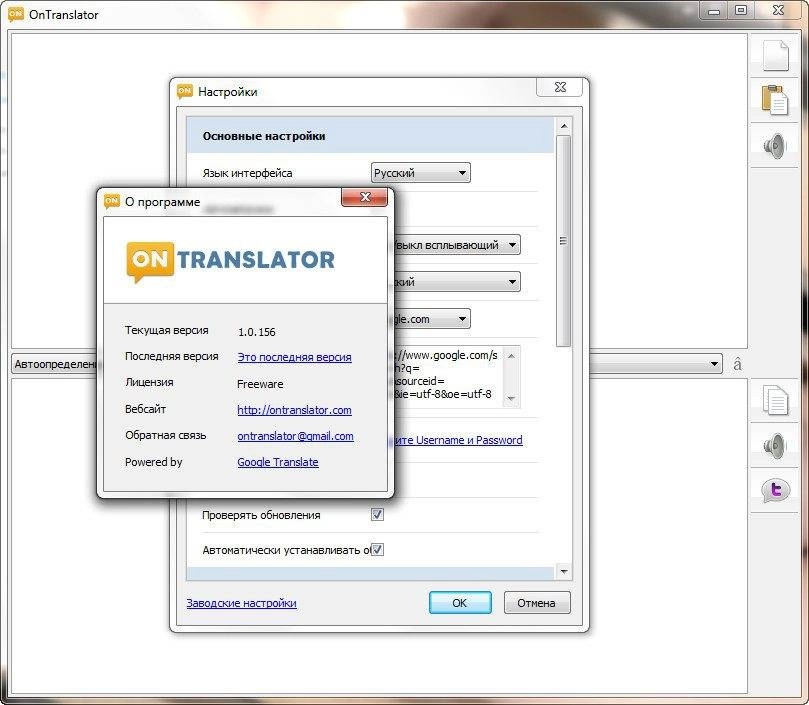The image size is (809, 705).
Task: Click the Основные настройки section header
Action: pyautogui.click(x=370, y=136)
